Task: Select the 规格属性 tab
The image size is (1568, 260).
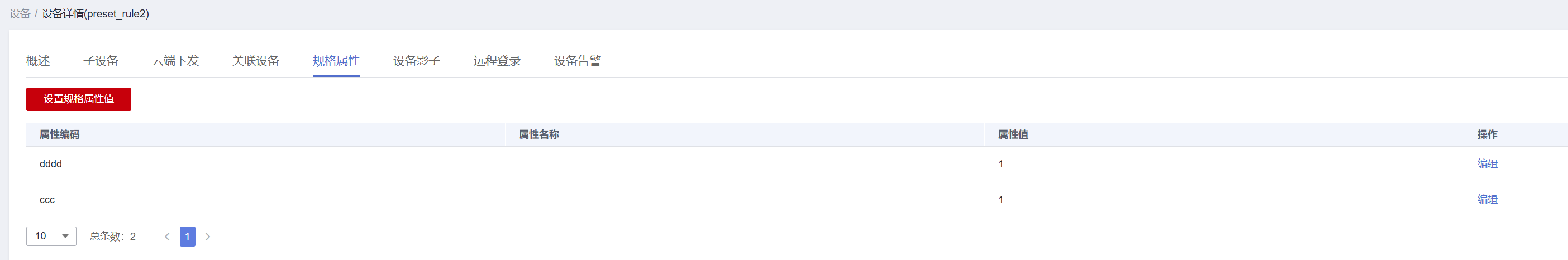Action: (336, 61)
